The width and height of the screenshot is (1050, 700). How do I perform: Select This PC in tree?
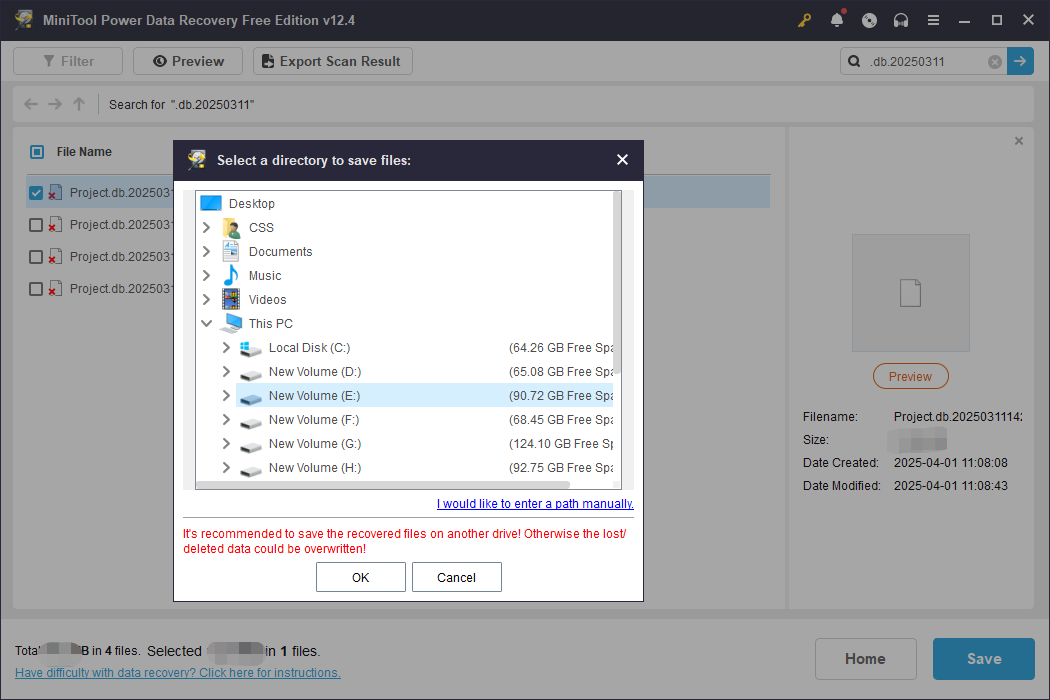click(x=271, y=324)
